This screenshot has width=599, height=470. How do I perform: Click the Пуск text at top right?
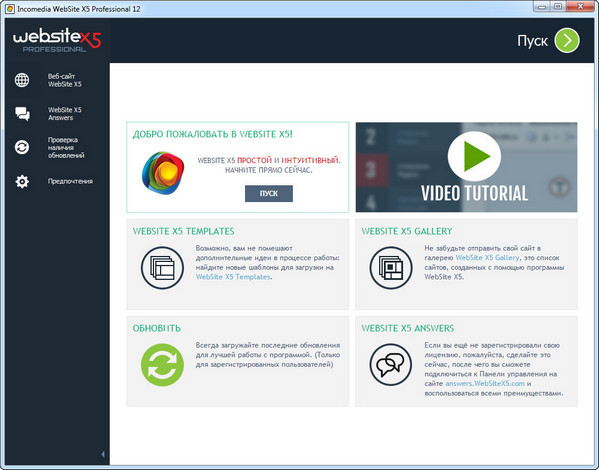(533, 41)
